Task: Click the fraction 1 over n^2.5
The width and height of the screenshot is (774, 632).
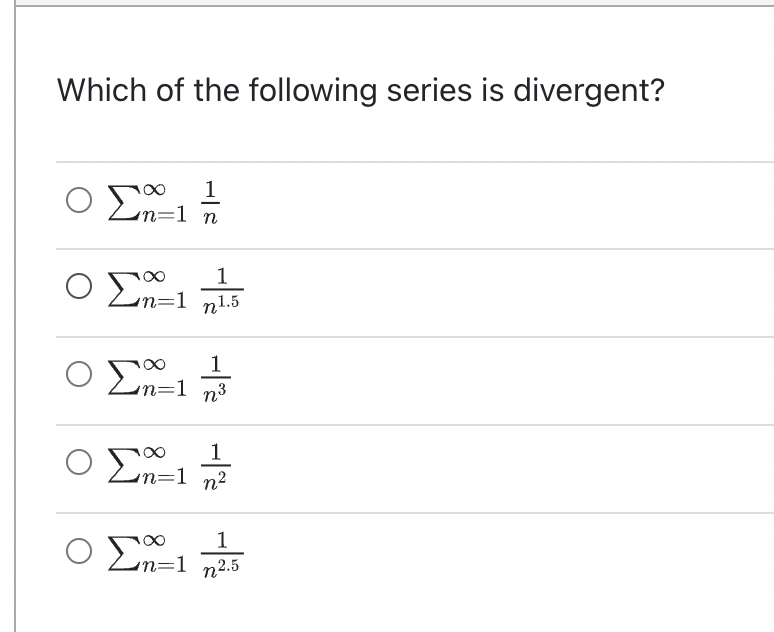Action: 222,554
